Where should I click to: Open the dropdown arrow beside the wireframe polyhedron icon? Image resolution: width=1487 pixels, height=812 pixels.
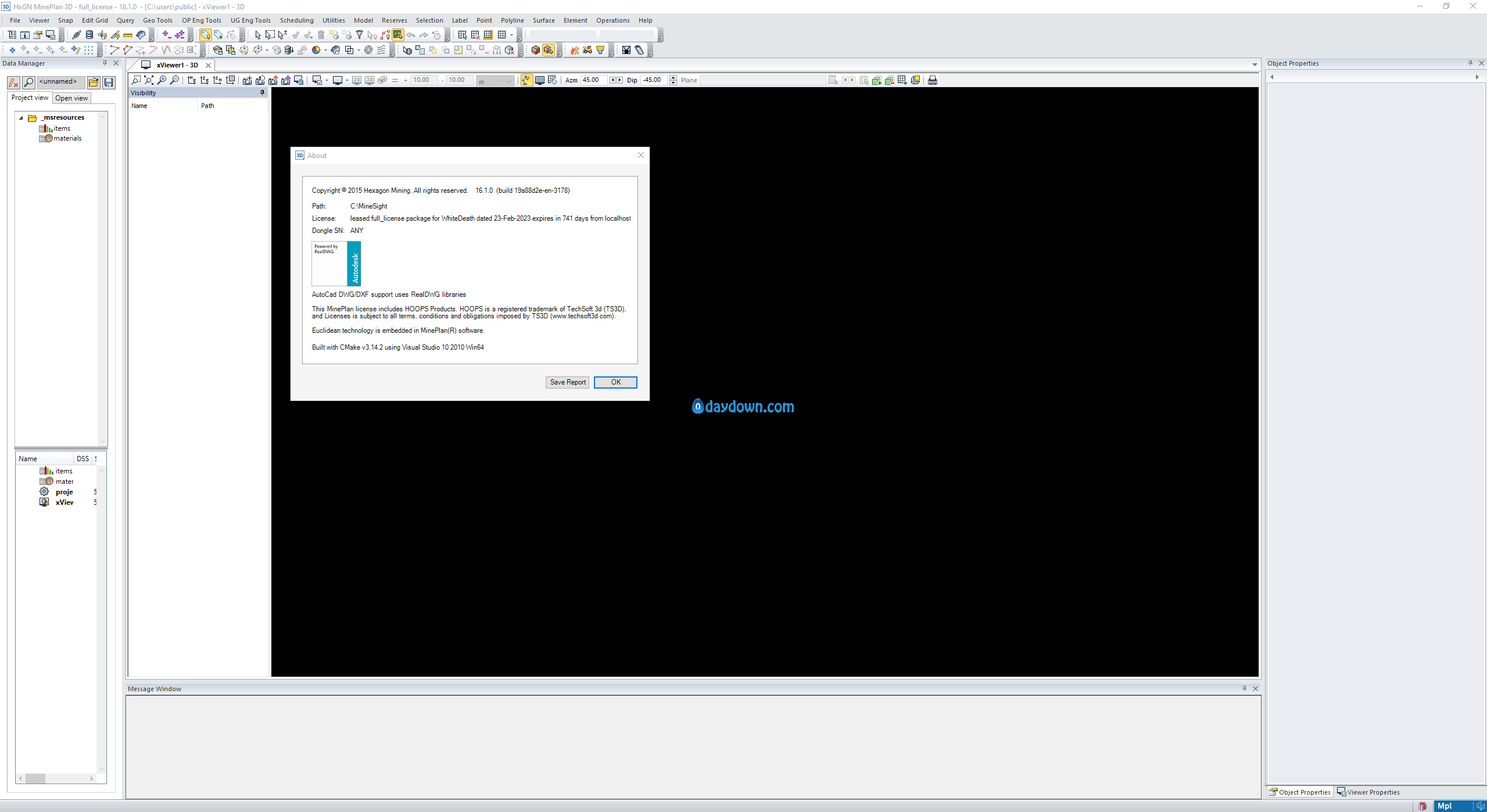coord(267,50)
